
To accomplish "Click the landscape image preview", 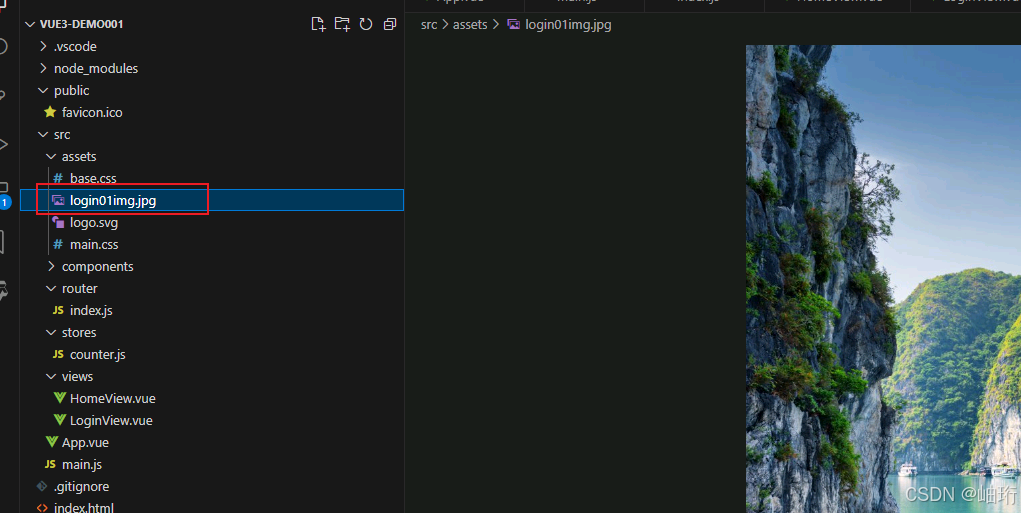I will [x=883, y=279].
